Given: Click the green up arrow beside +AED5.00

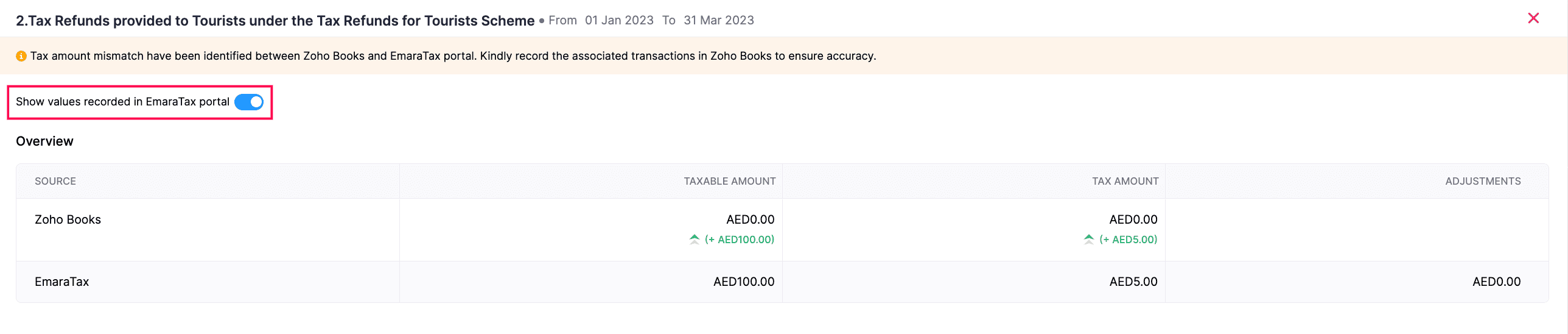Looking at the screenshot, I should pyautogui.click(x=1089, y=240).
